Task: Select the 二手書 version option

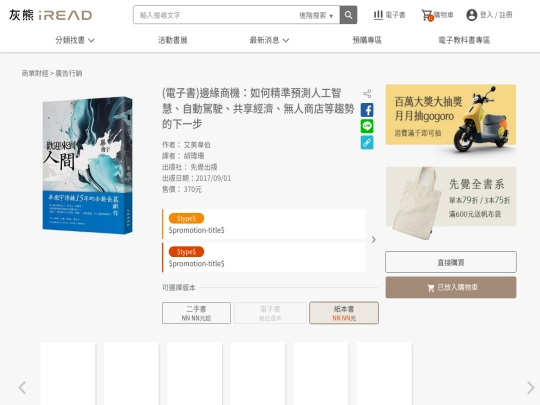Action: click(x=196, y=313)
